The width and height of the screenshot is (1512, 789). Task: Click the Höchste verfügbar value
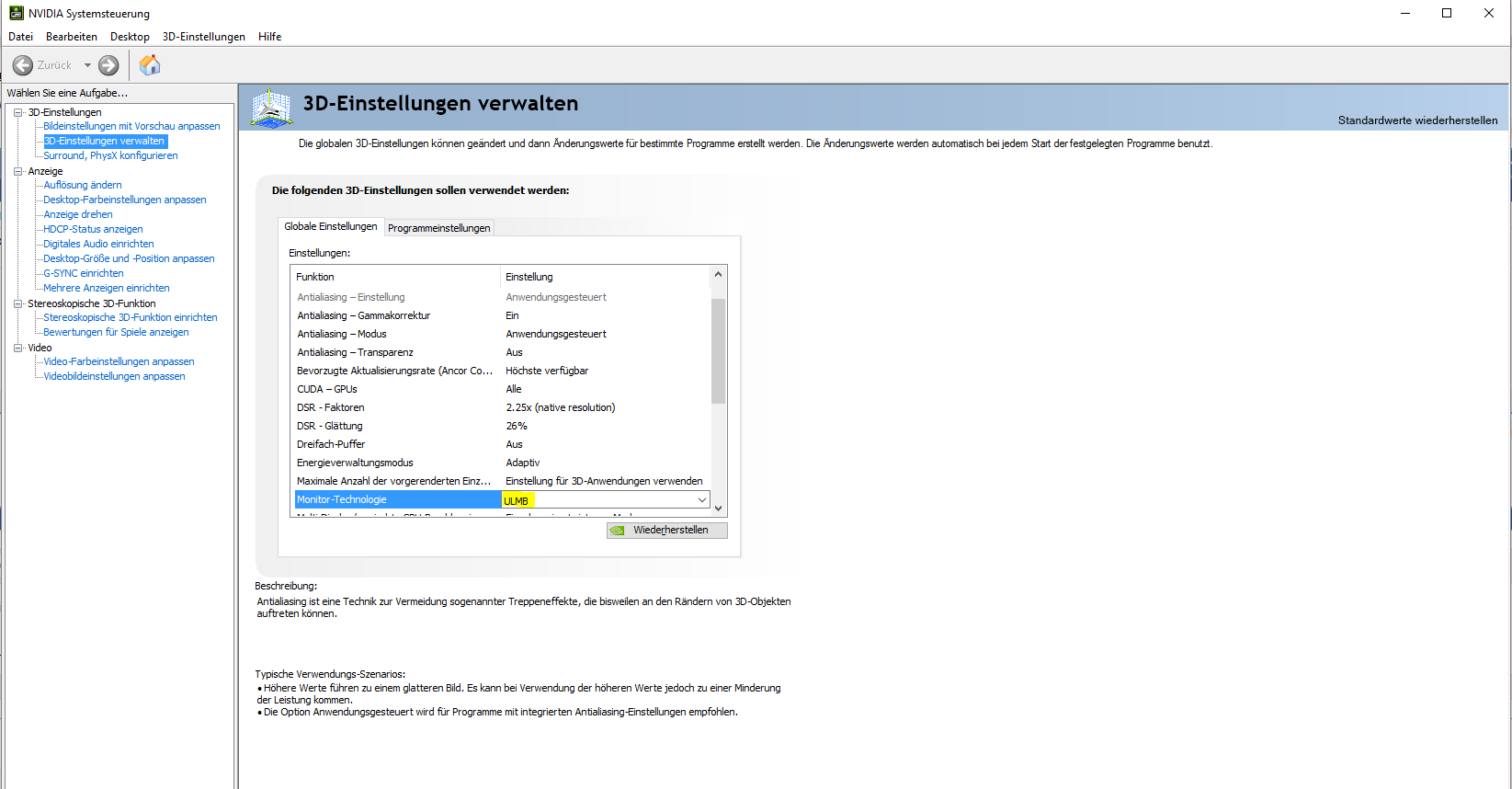tap(547, 371)
